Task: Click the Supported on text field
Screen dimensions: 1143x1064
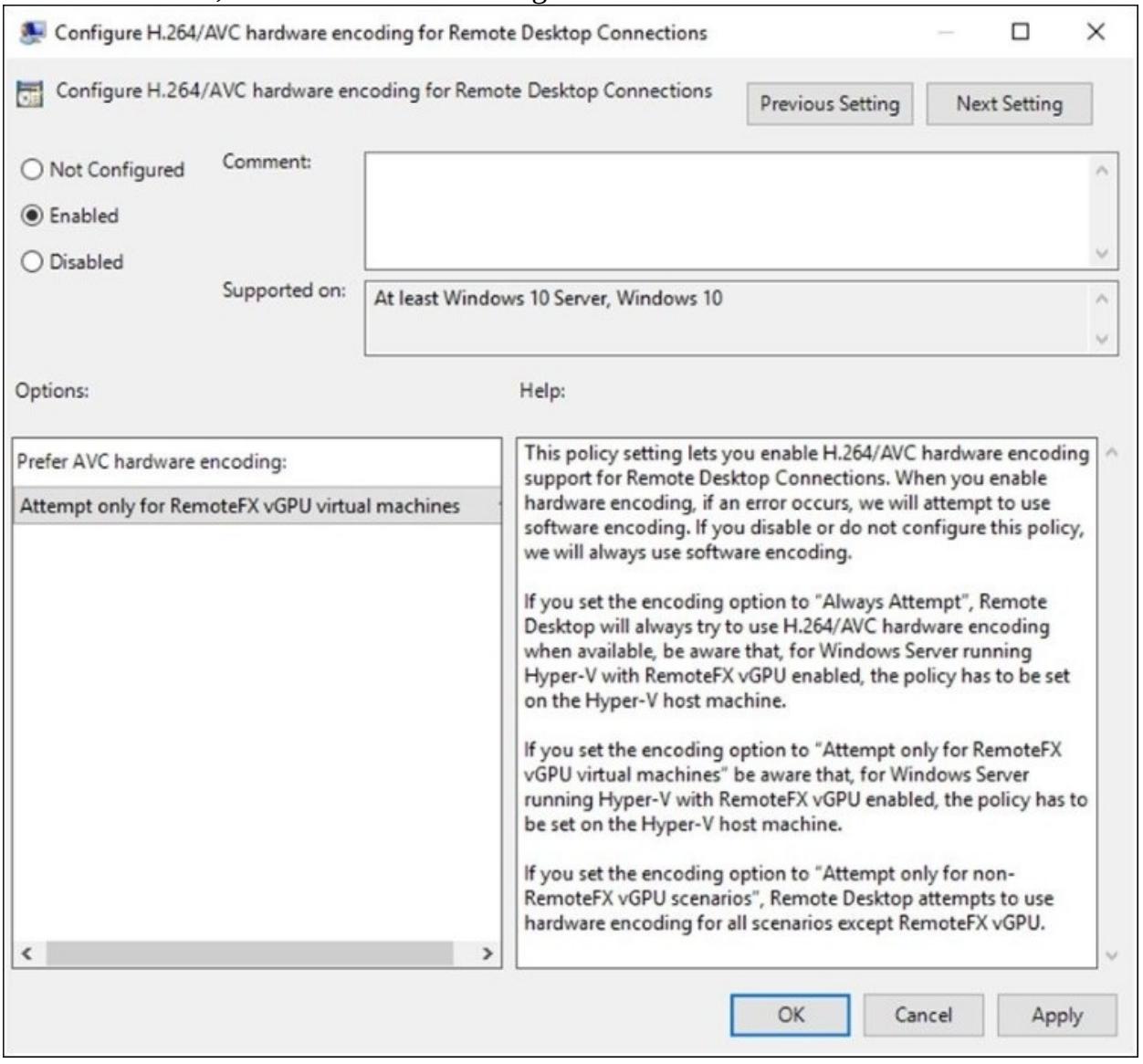Action: click(x=727, y=317)
